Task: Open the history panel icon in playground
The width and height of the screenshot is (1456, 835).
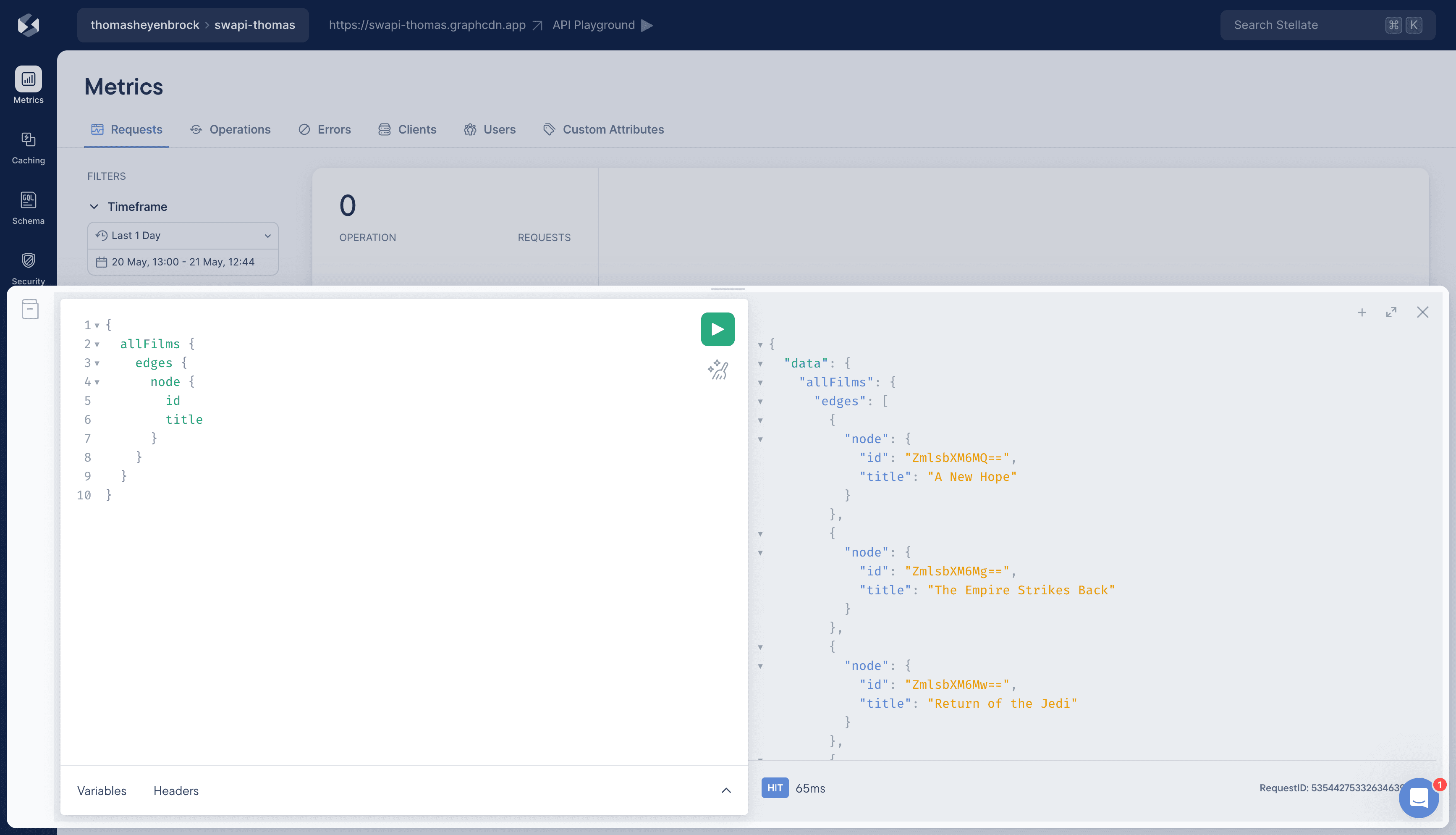Action: pos(30,309)
